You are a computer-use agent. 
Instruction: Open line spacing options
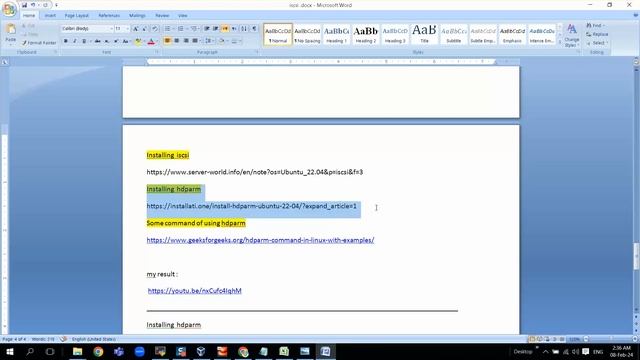click(x=209, y=41)
